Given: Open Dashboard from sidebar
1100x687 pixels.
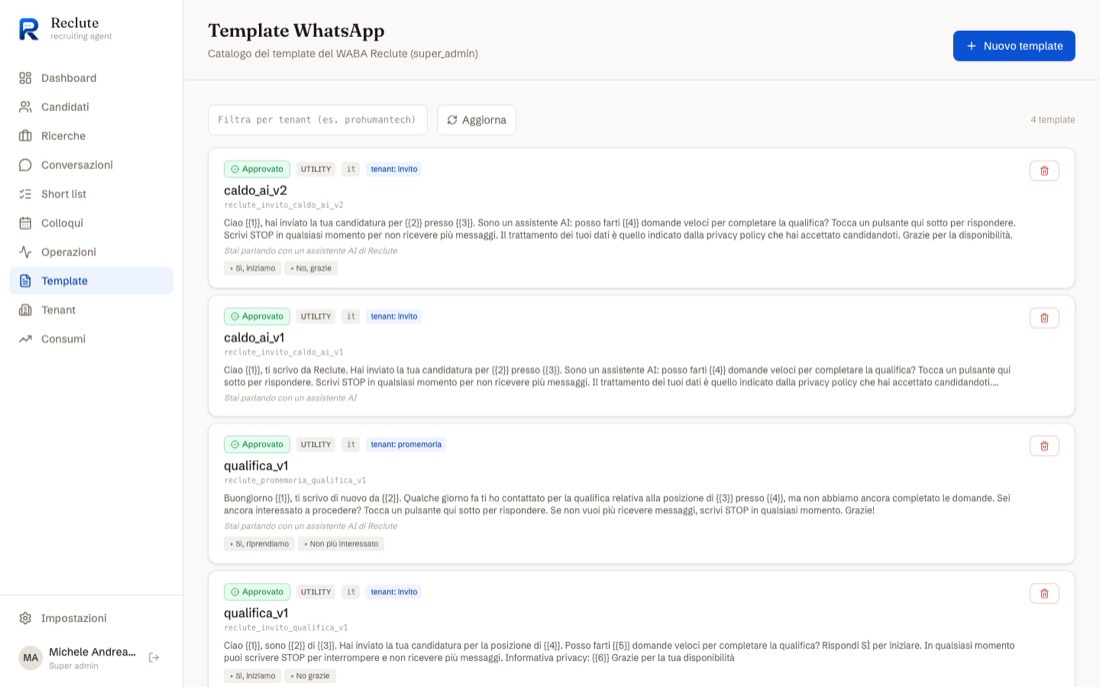Looking at the screenshot, I should point(91,78).
